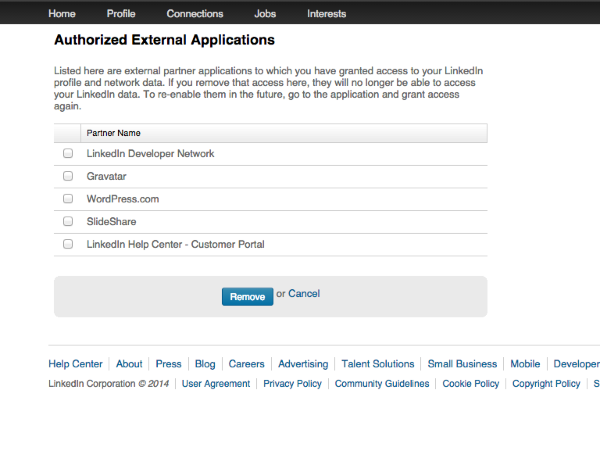Viewport: 600px width, 451px height.
Task: Go to the Blog footer link
Action: pyautogui.click(x=205, y=364)
